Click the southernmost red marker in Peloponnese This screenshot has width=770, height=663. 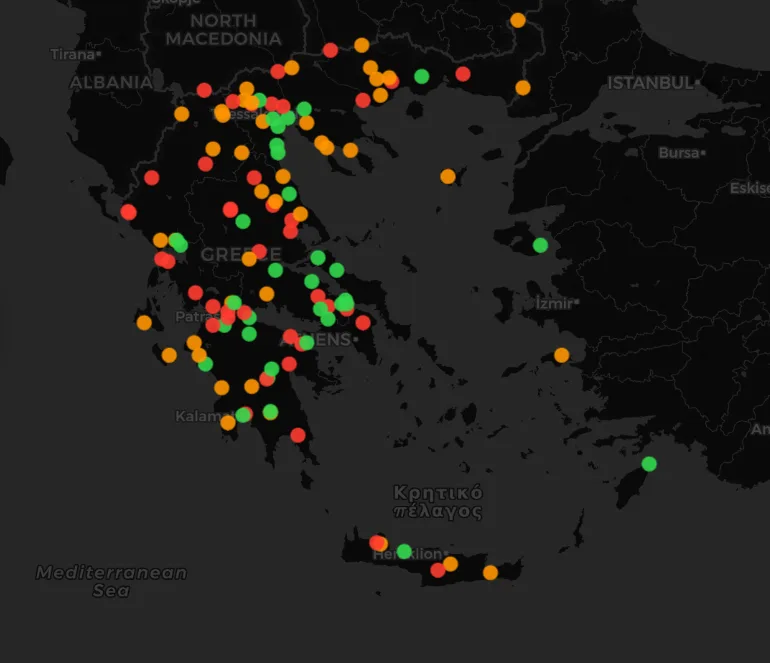pos(298,435)
